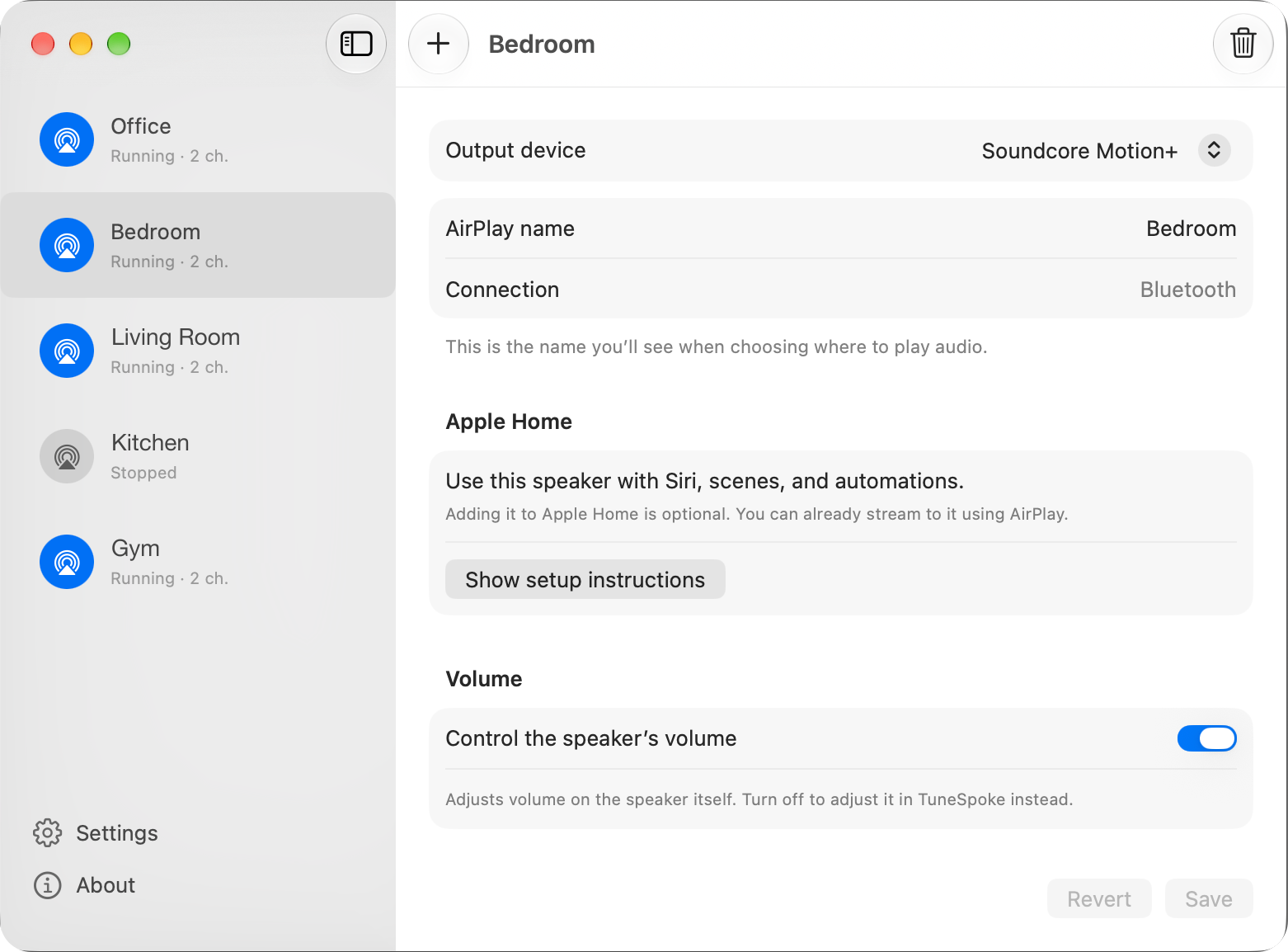Click the Soundcore Motion+ device name
The image size is (1288, 952).
pos(1079,151)
